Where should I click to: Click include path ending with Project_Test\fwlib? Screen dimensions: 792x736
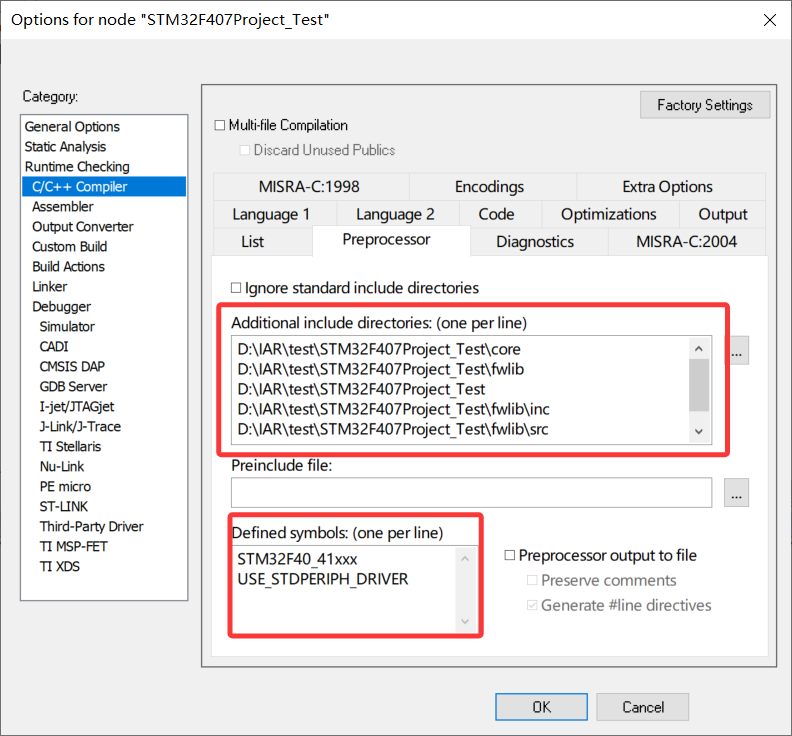(x=380, y=369)
